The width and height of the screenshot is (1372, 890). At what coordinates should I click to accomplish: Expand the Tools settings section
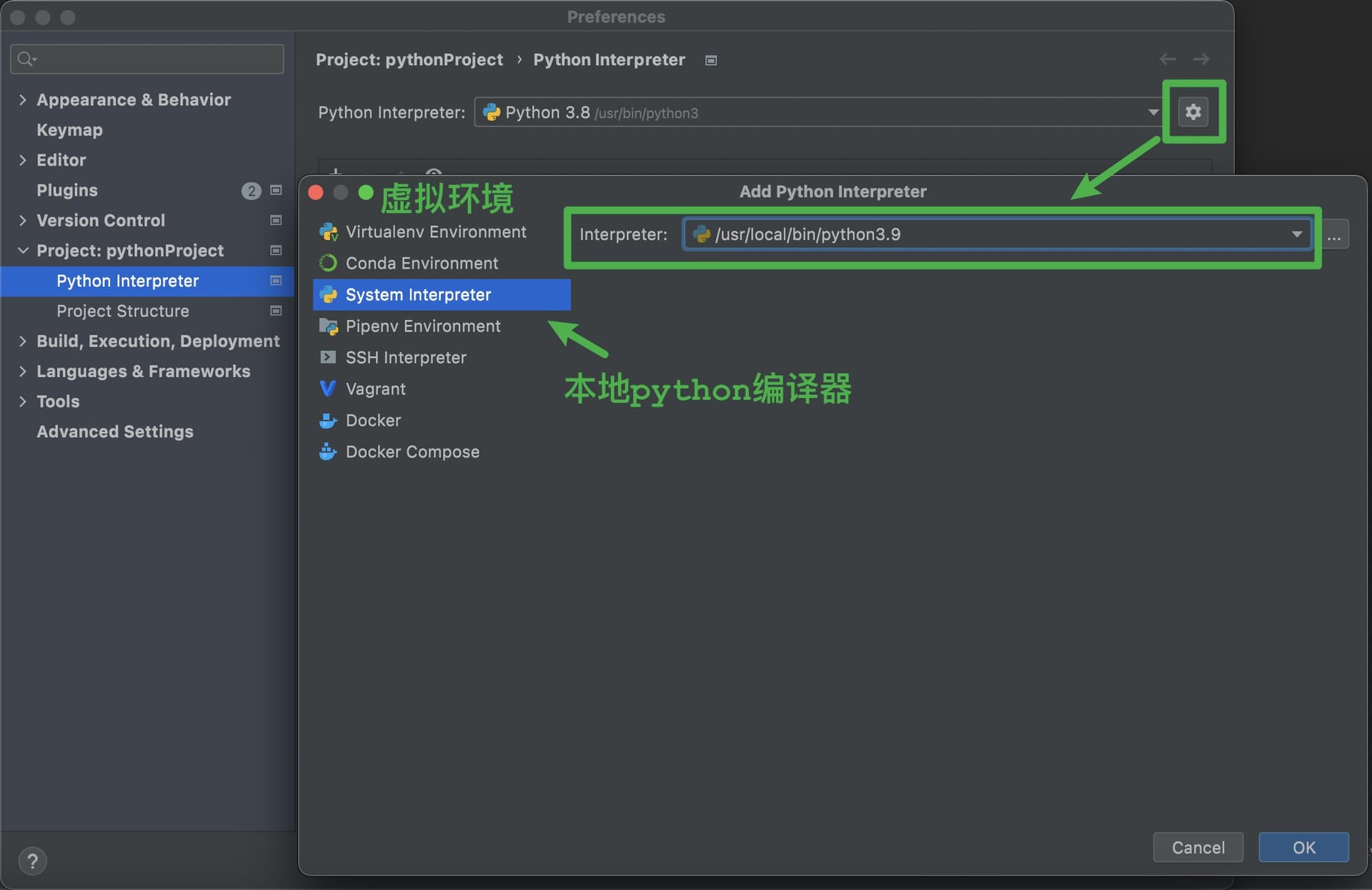coord(22,401)
